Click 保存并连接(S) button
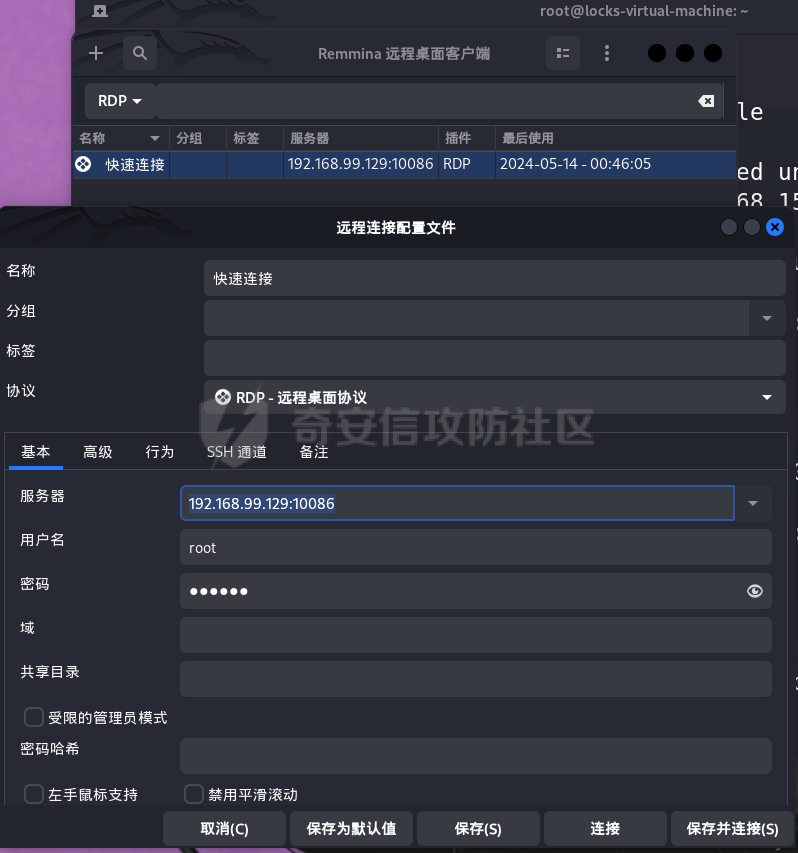The height and width of the screenshot is (853, 798). click(732, 829)
